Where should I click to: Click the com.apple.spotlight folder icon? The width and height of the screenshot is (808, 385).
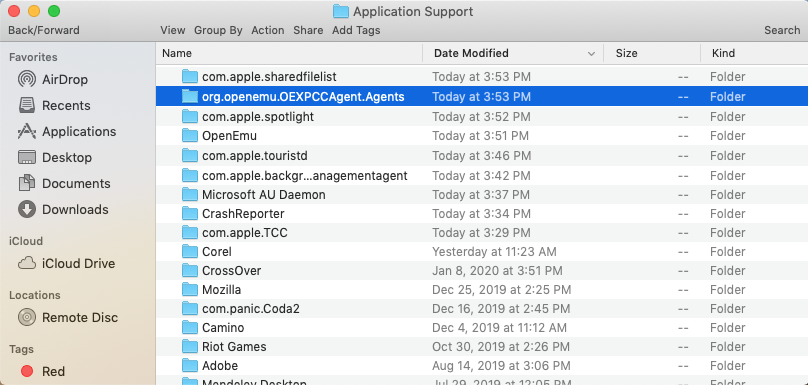coord(190,116)
